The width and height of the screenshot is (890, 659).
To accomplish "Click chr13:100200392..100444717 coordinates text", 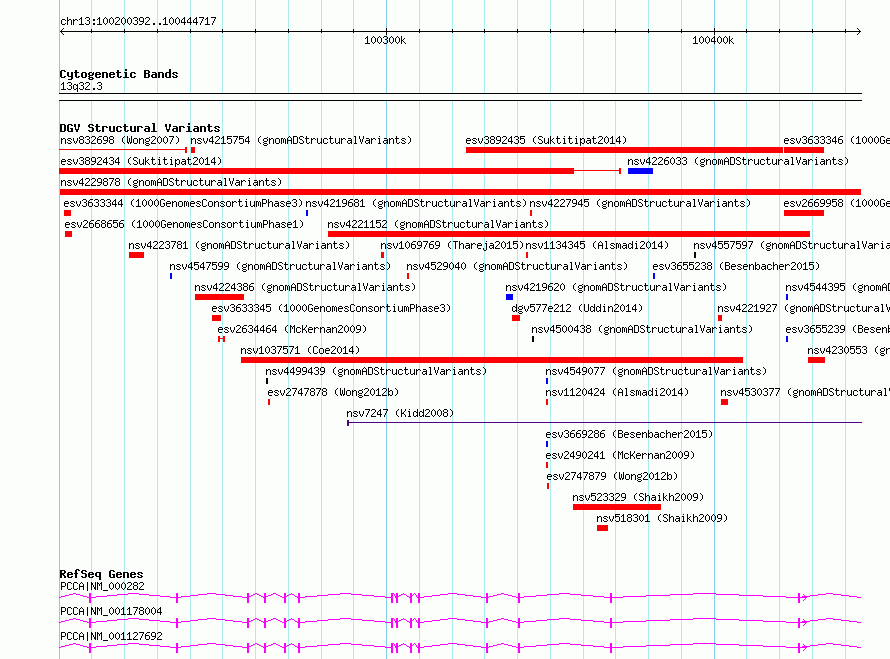I will tap(138, 21).
